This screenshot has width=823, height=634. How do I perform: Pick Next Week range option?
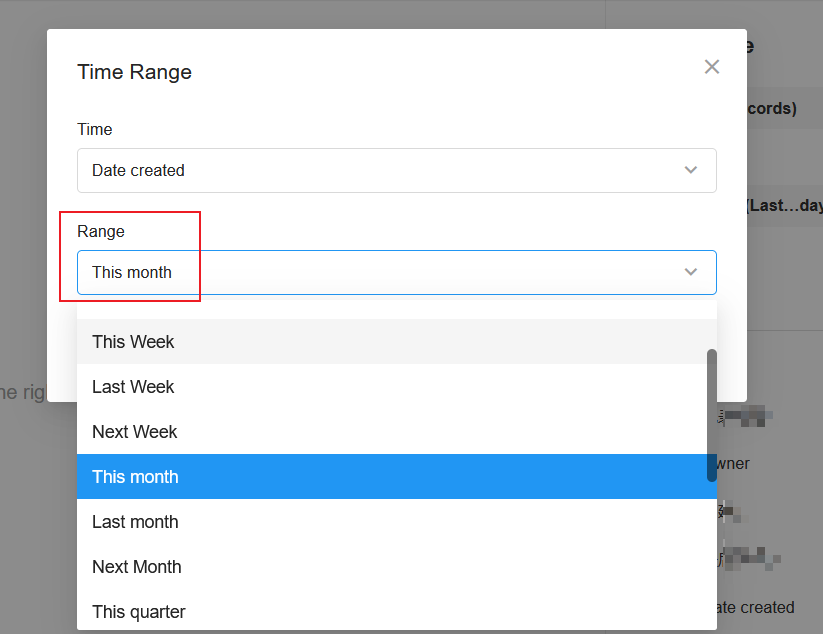tap(397, 432)
